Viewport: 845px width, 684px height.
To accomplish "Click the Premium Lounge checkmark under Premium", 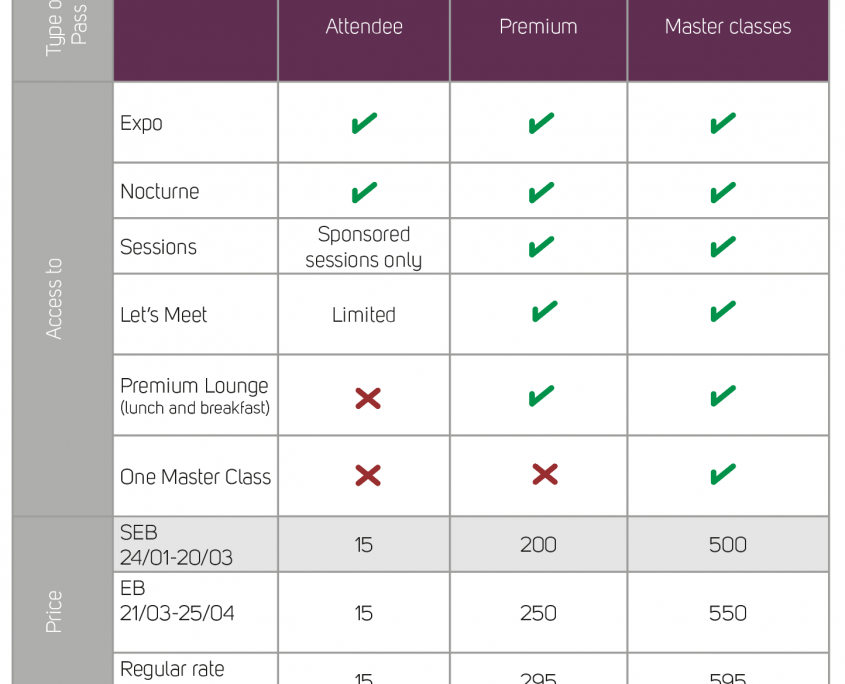I will [541, 396].
